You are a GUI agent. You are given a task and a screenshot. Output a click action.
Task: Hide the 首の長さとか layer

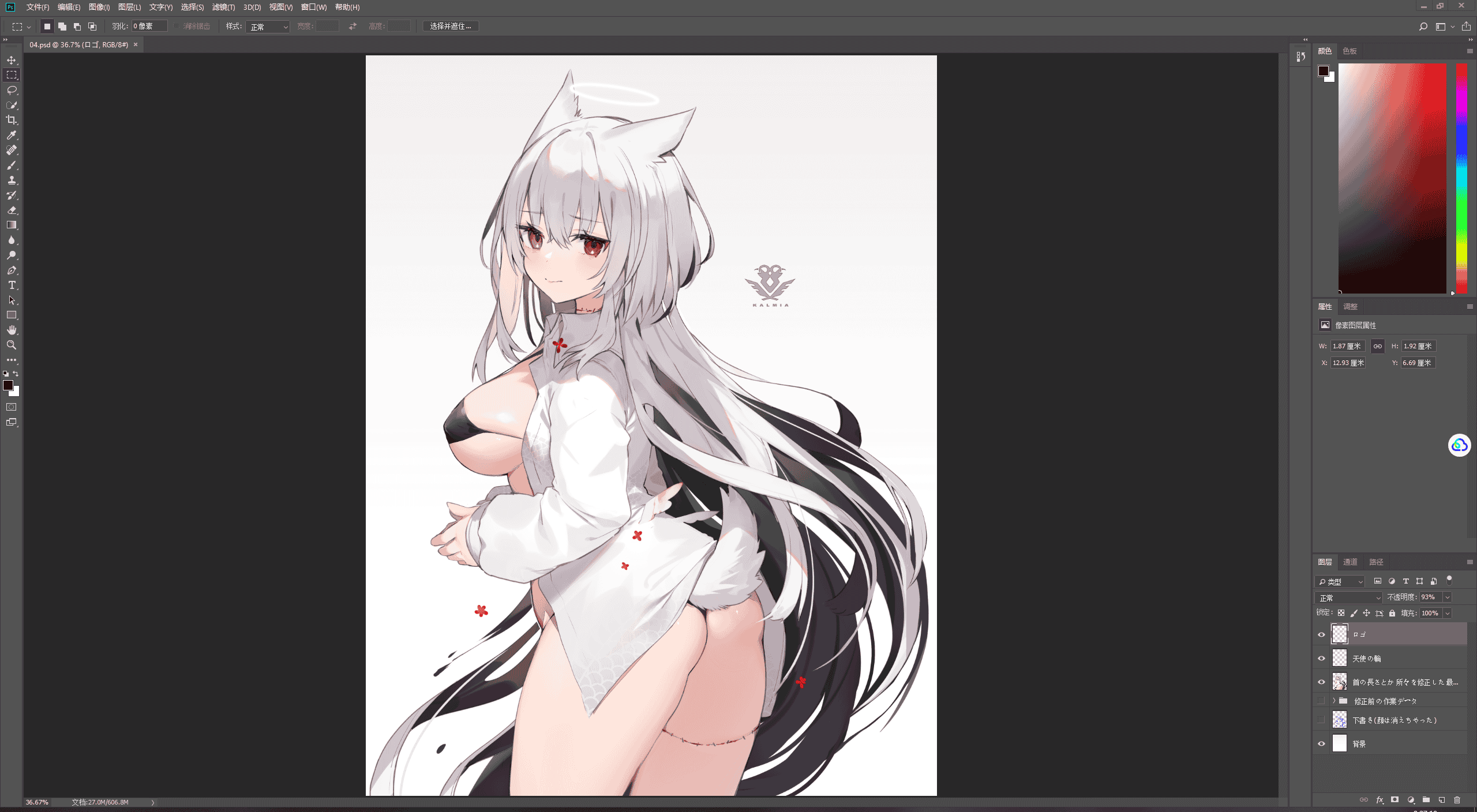click(x=1321, y=682)
